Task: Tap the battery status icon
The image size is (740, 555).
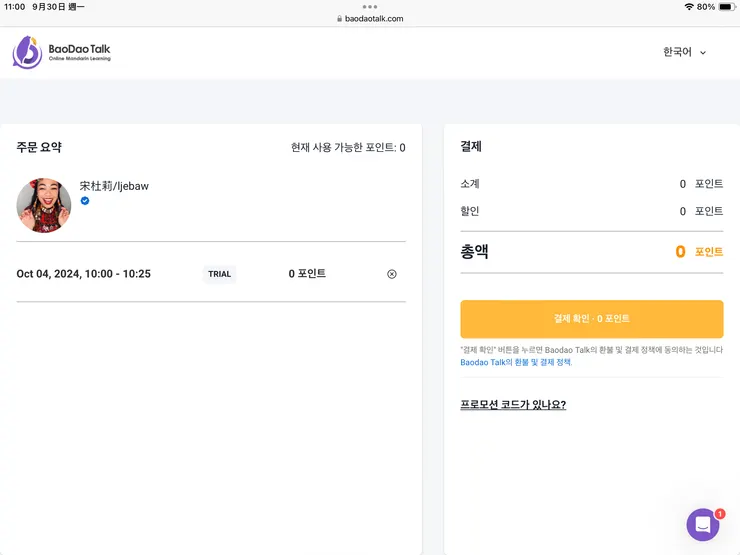Action: pos(725,7)
